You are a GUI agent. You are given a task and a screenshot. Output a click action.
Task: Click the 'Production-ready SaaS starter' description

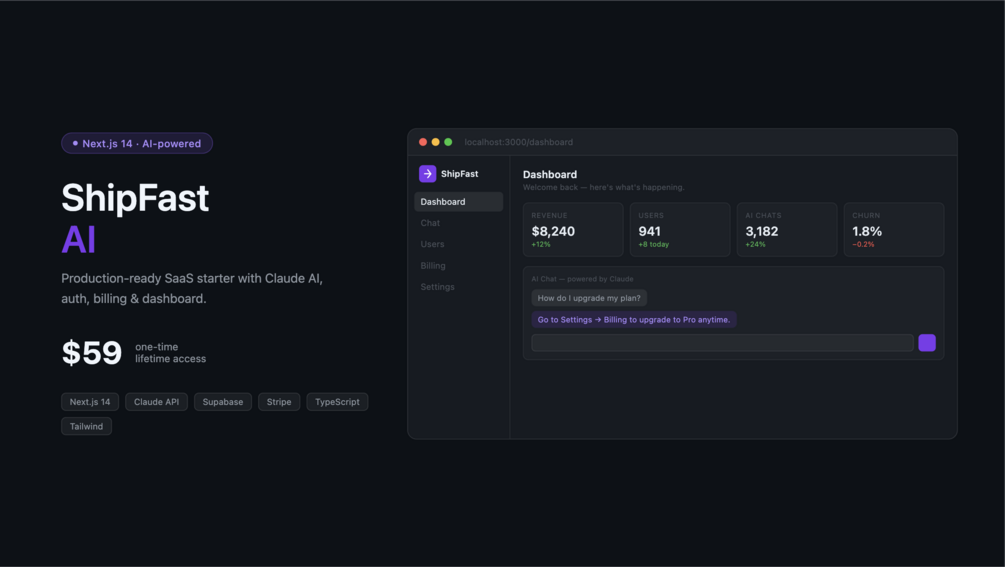[x=192, y=288]
